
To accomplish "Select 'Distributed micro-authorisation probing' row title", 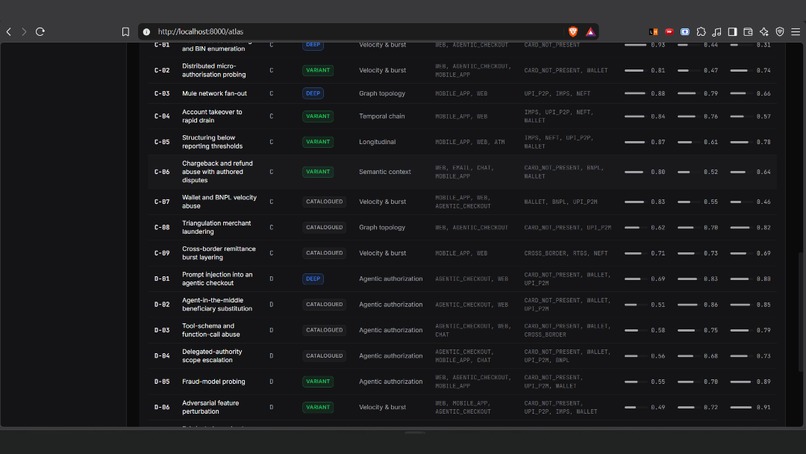I will click(x=214, y=70).
